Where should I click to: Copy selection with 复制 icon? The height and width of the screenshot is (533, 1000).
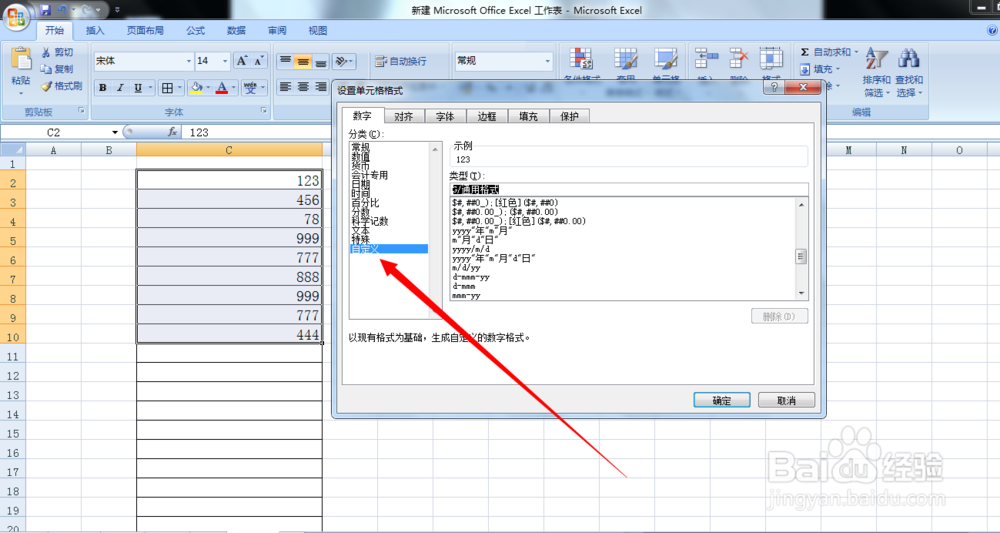click(46, 69)
